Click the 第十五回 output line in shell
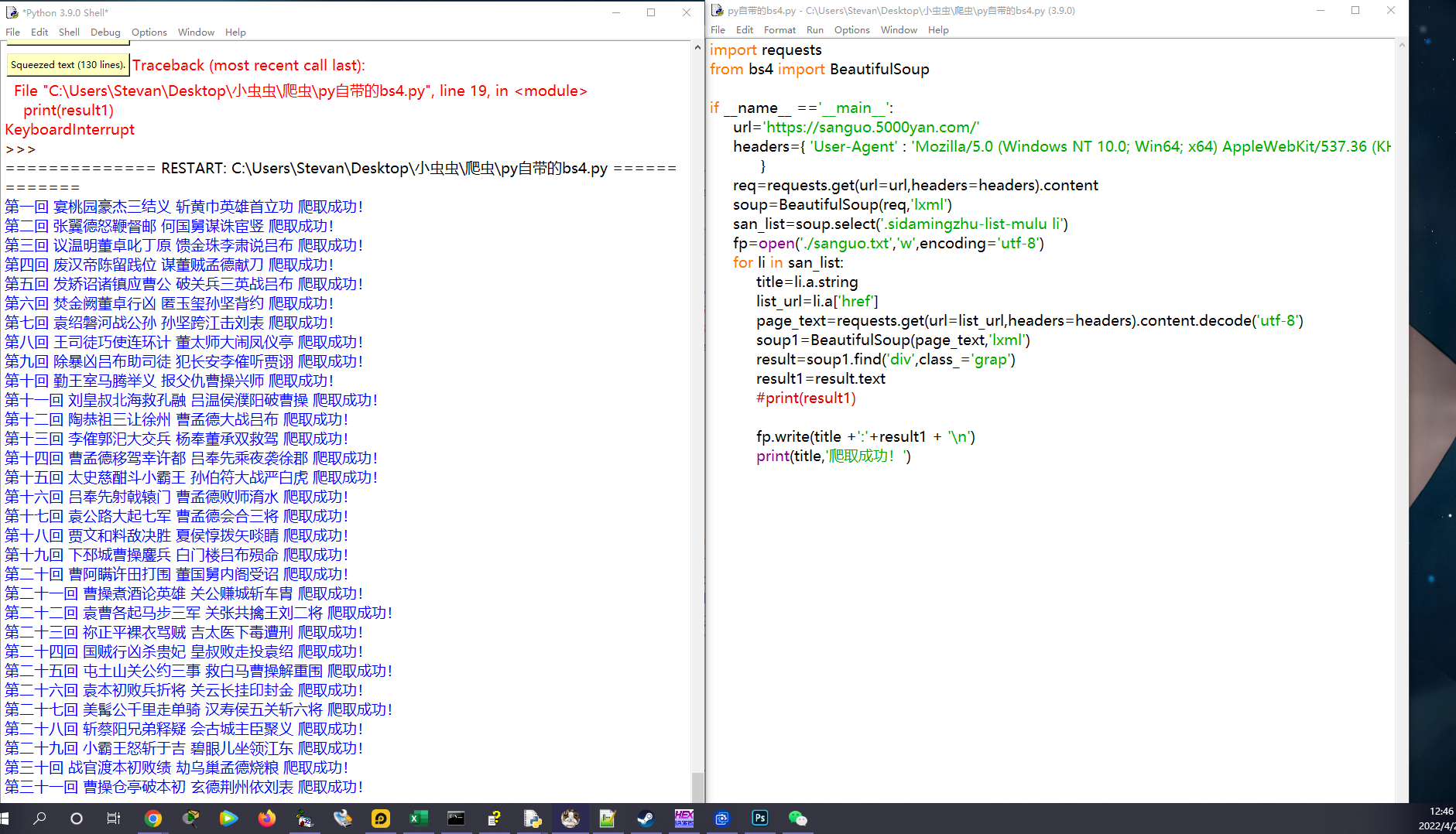Screen dimensions: 1456x834 [x=191, y=477]
